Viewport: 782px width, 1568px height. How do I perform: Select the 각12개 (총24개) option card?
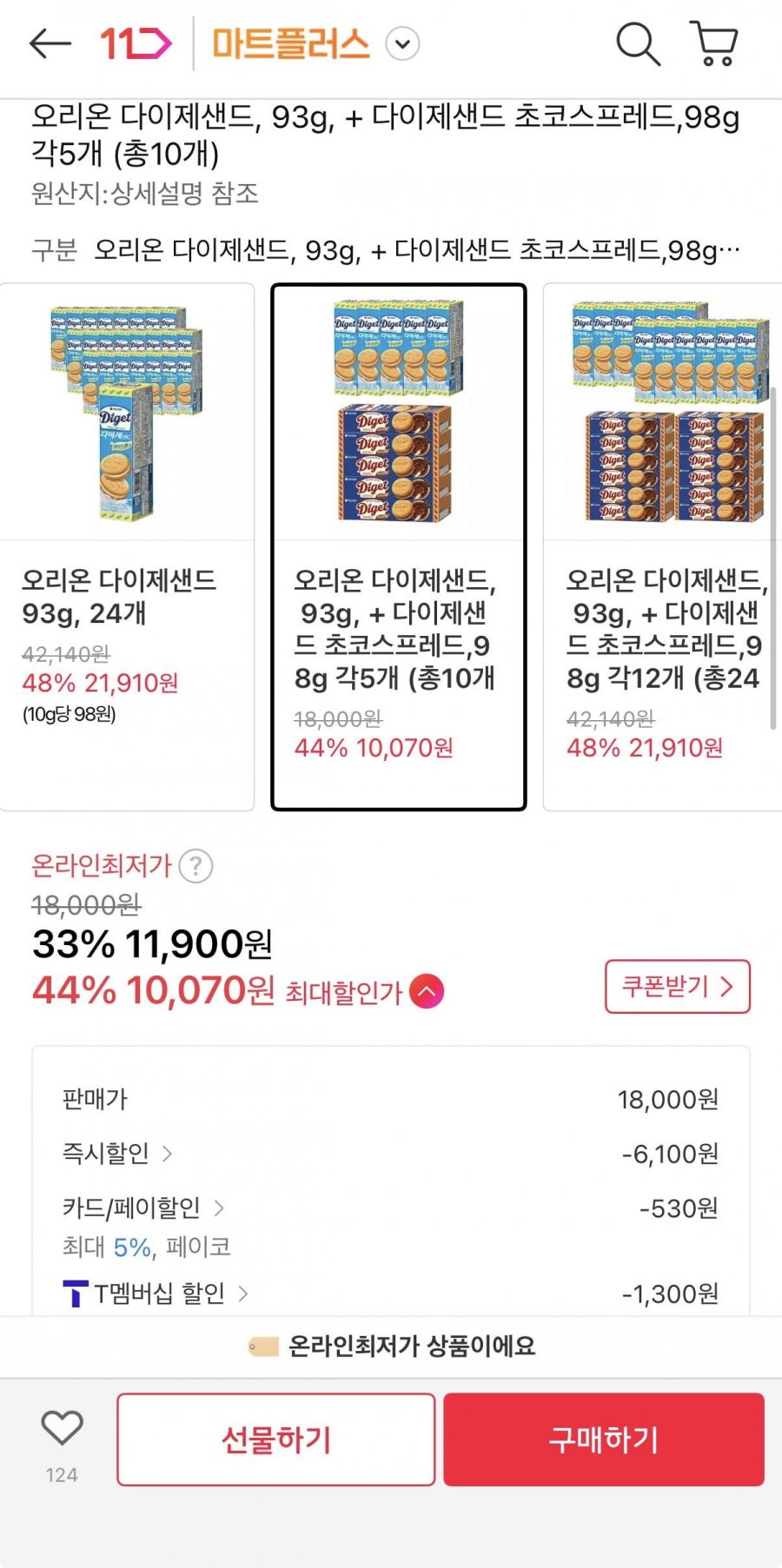tap(660, 547)
